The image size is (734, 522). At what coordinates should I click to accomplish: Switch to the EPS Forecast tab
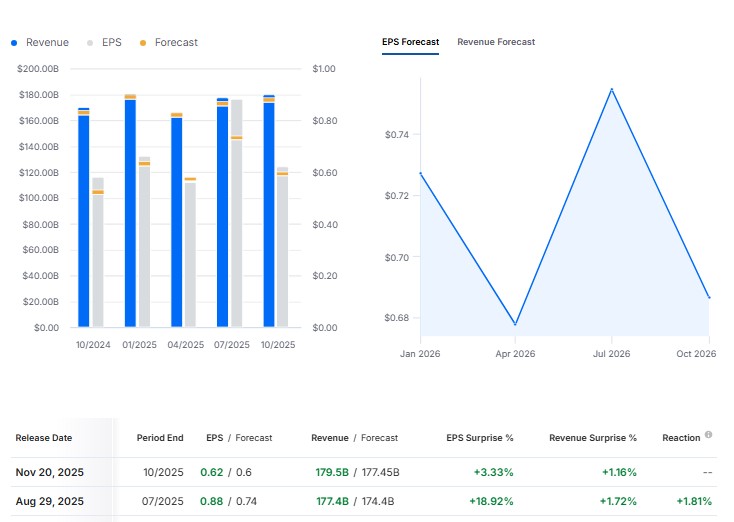pyautogui.click(x=410, y=42)
